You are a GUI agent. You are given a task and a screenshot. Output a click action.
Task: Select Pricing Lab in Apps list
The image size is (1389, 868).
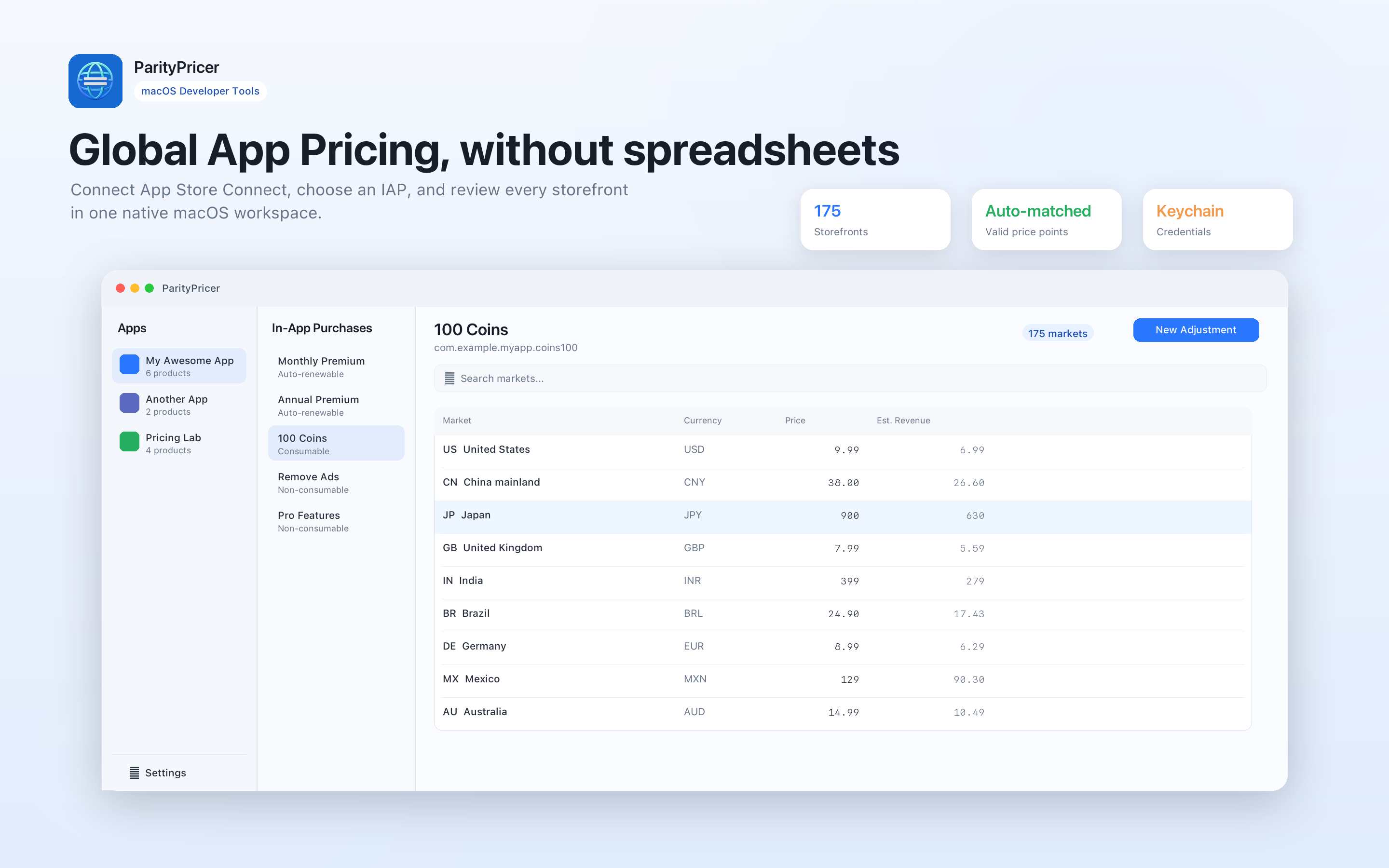[x=179, y=443]
